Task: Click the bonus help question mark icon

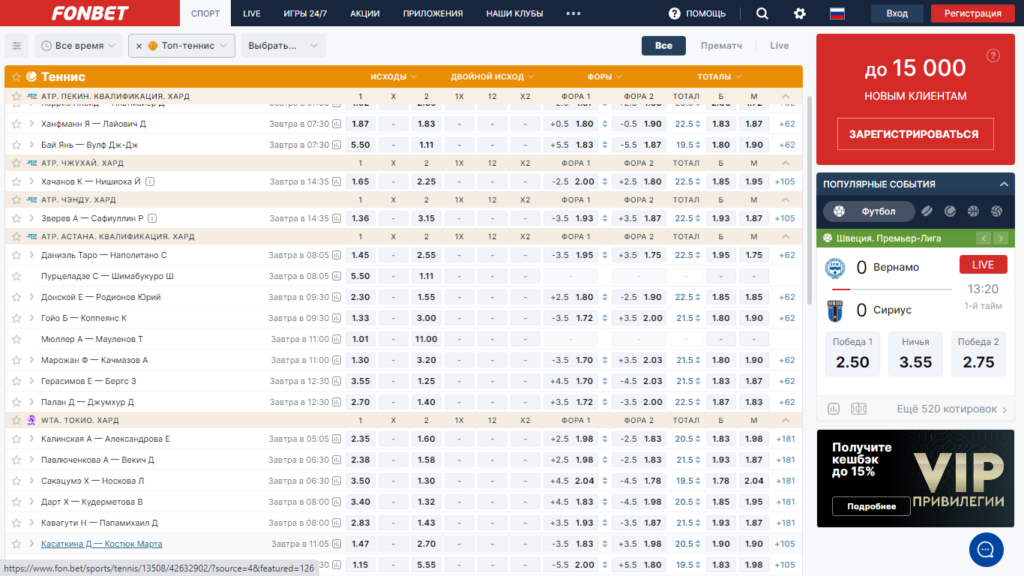Action: click(993, 56)
